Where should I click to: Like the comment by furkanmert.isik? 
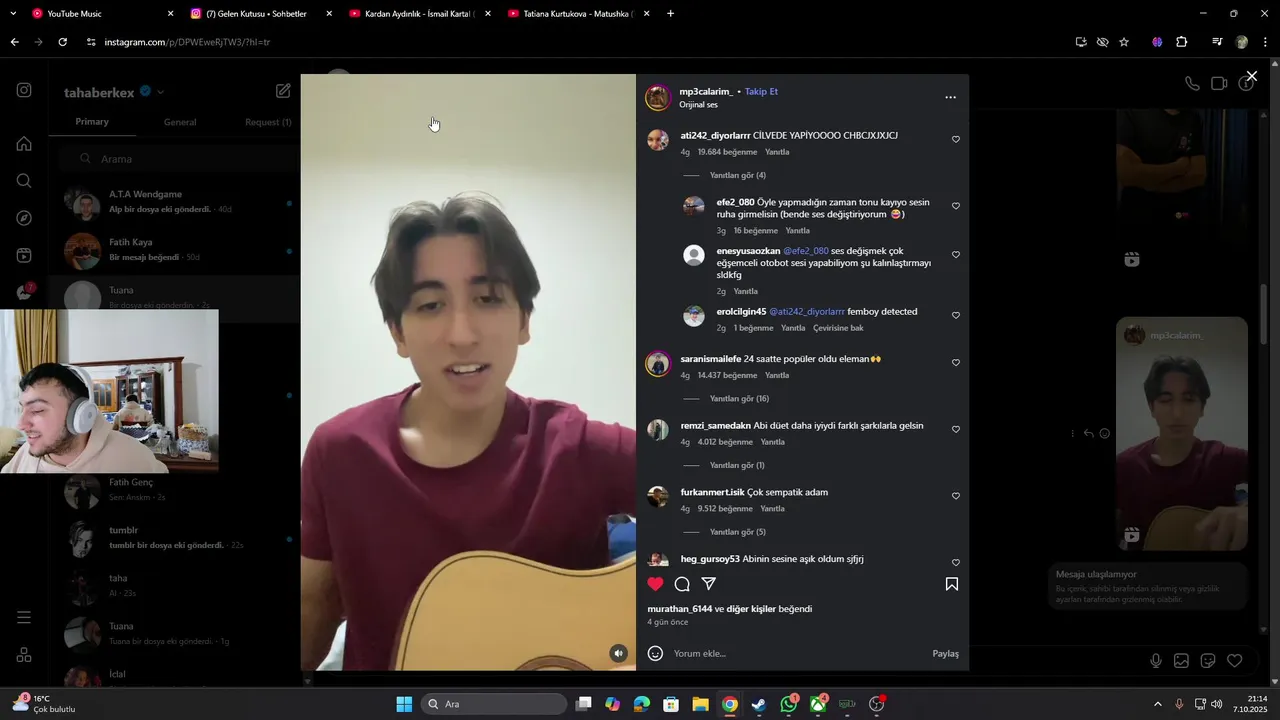click(x=956, y=496)
